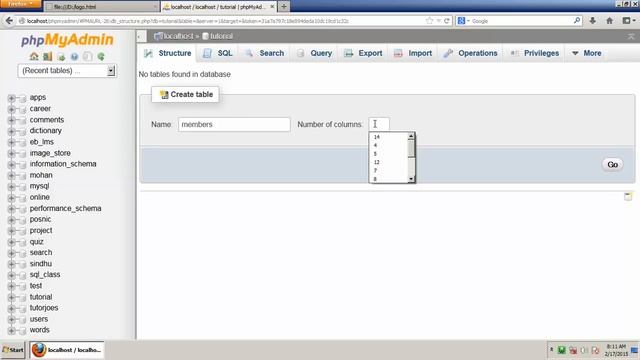Expand the career database node
This screenshot has height=360, width=640.
click(11, 109)
